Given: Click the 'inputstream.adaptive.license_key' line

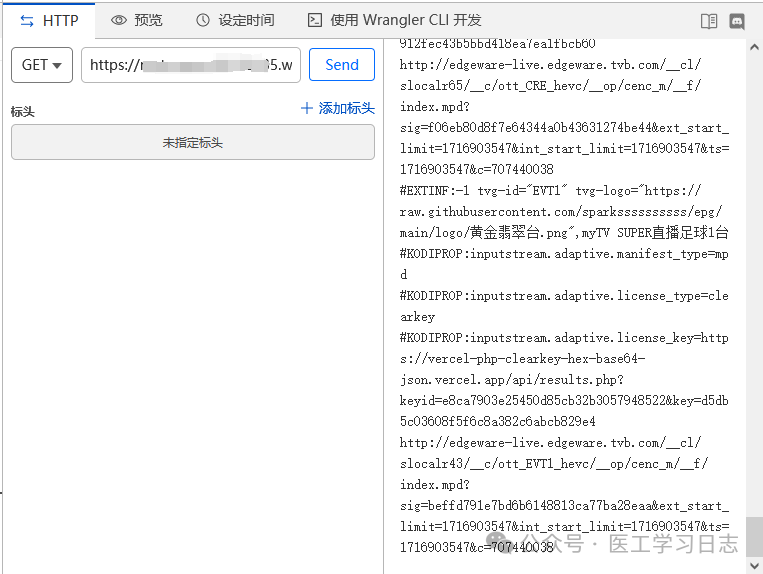Looking at the screenshot, I should (x=564, y=338).
